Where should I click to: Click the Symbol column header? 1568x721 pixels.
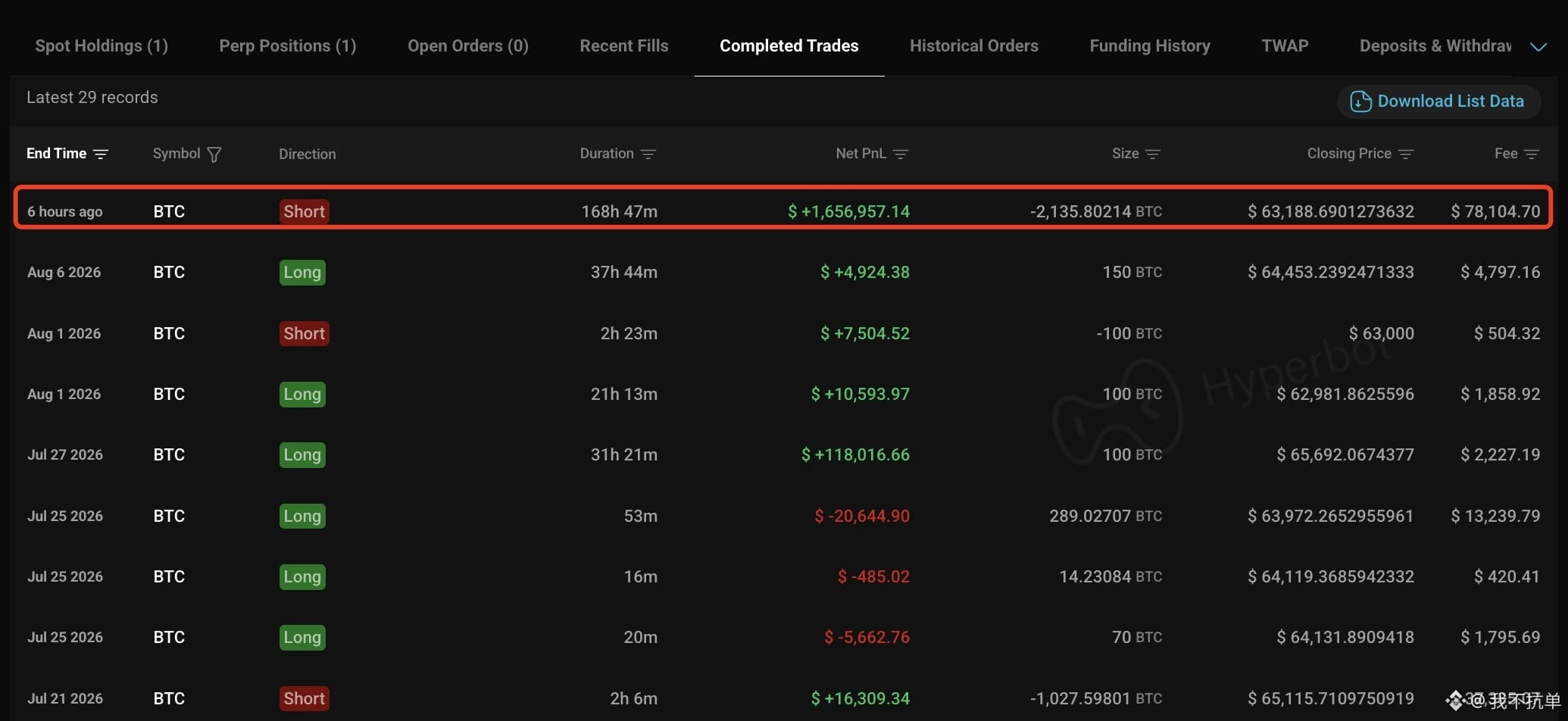[x=176, y=154]
